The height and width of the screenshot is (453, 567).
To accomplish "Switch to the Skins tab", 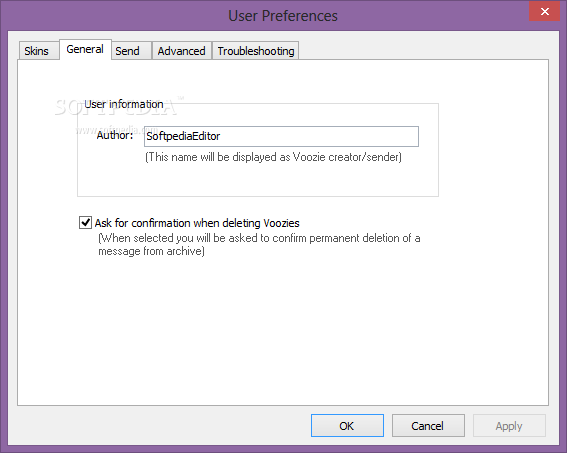I will pyautogui.click(x=38, y=51).
